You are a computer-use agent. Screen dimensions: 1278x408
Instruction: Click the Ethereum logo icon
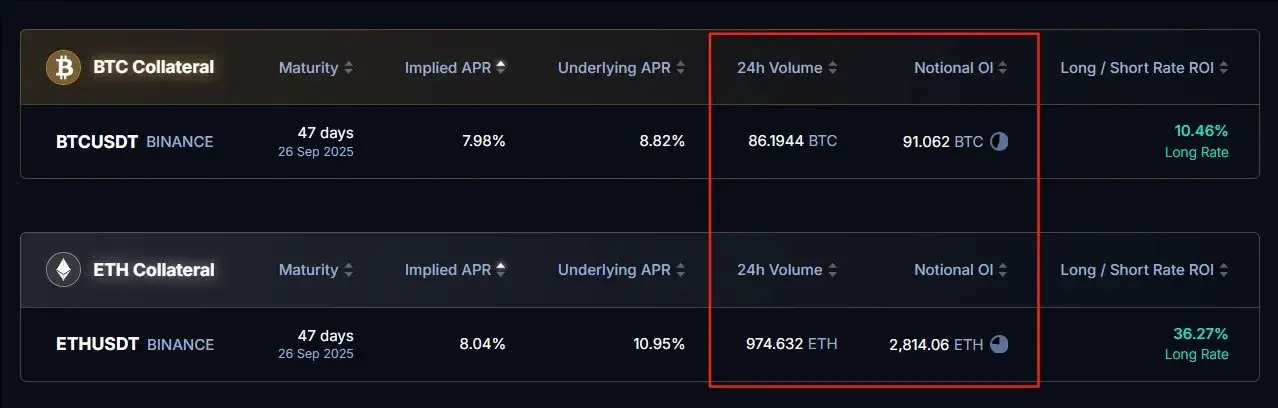tap(63, 270)
